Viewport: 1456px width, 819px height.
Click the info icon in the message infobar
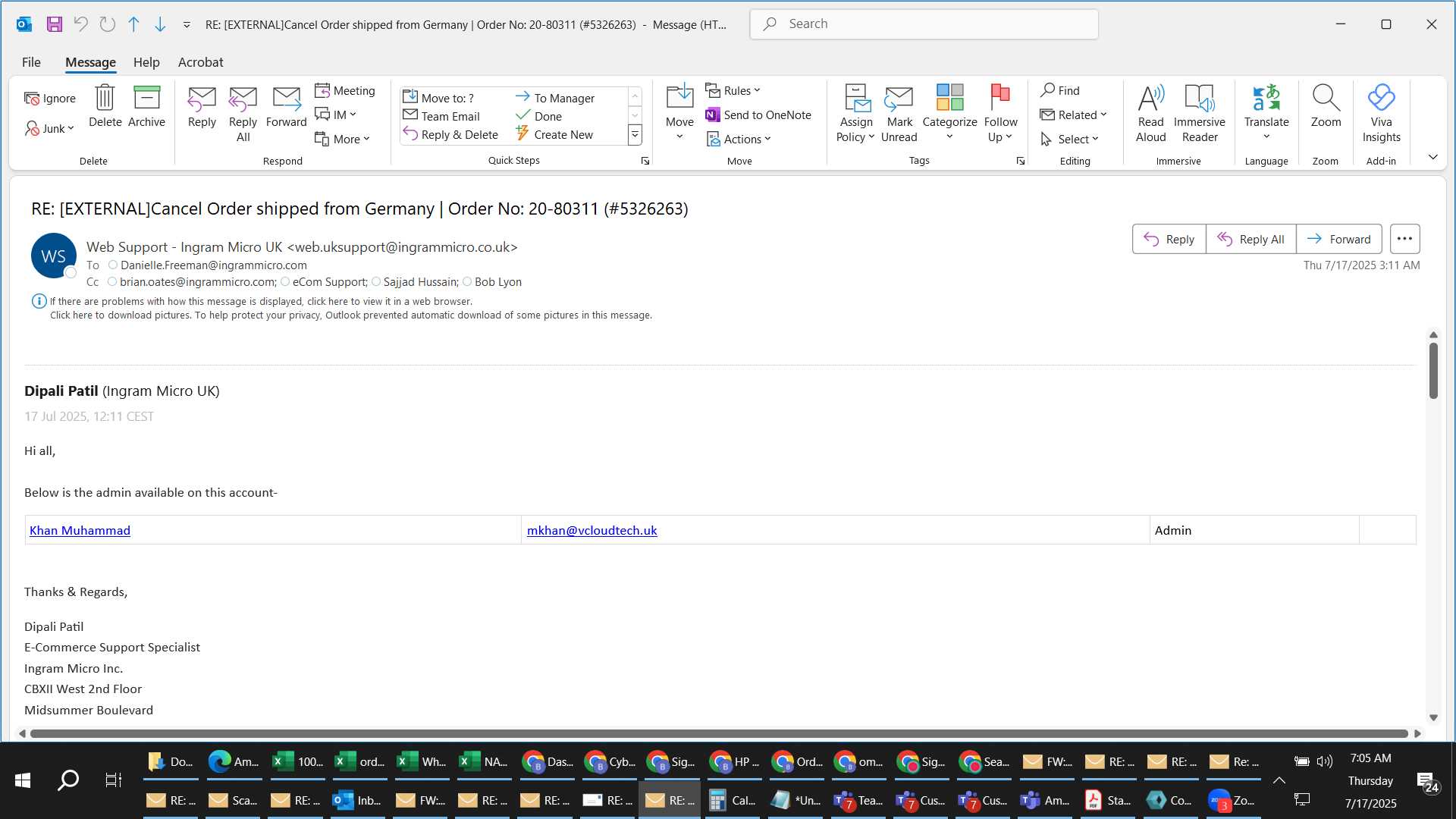tap(39, 301)
